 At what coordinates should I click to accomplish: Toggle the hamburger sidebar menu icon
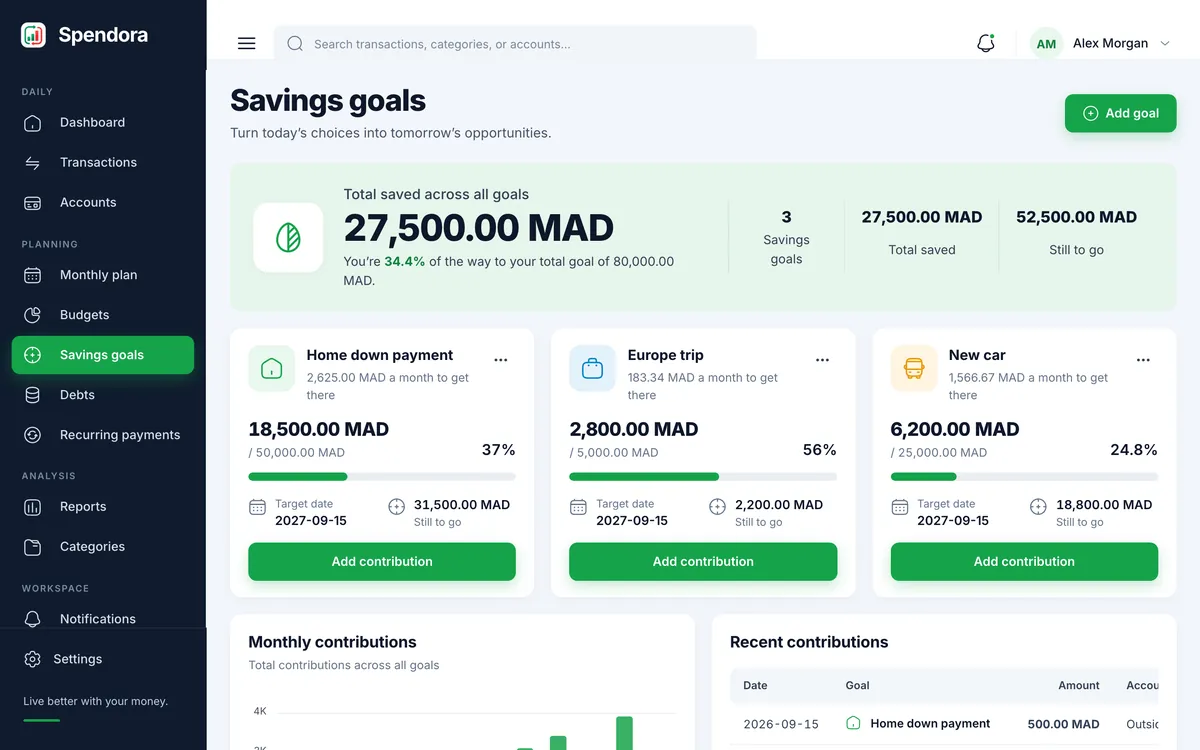pos(246,43)
